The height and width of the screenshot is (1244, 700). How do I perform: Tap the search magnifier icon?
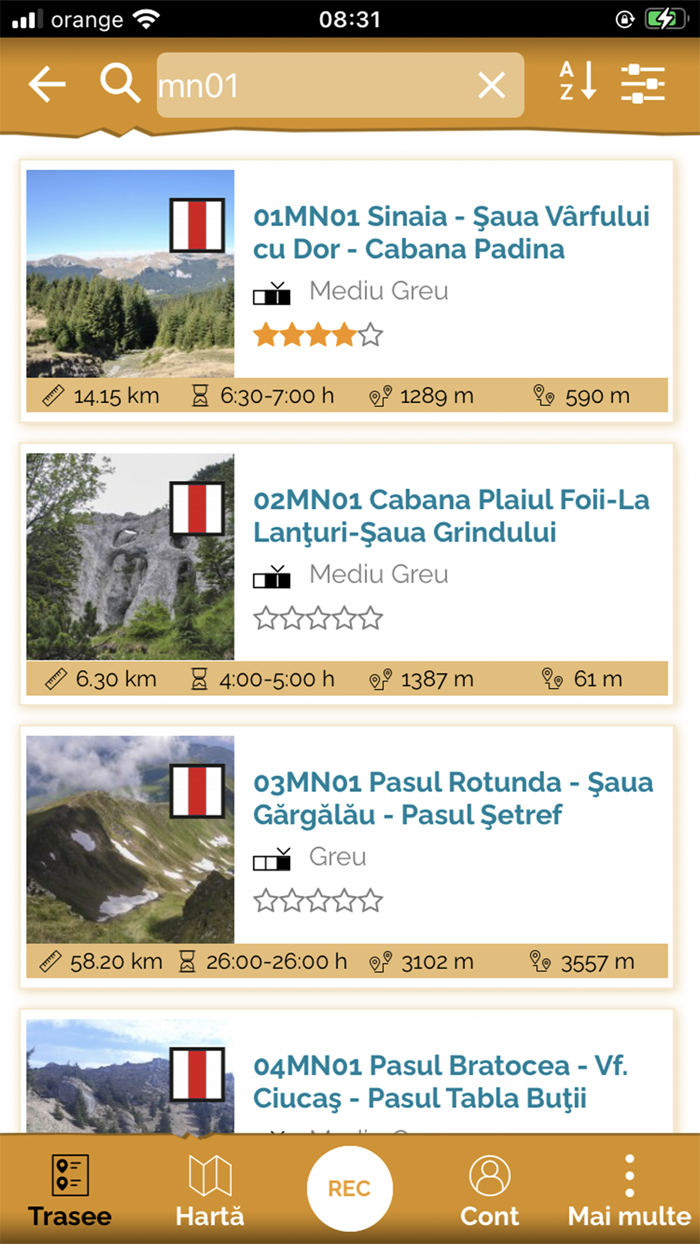tap(120, 85)
